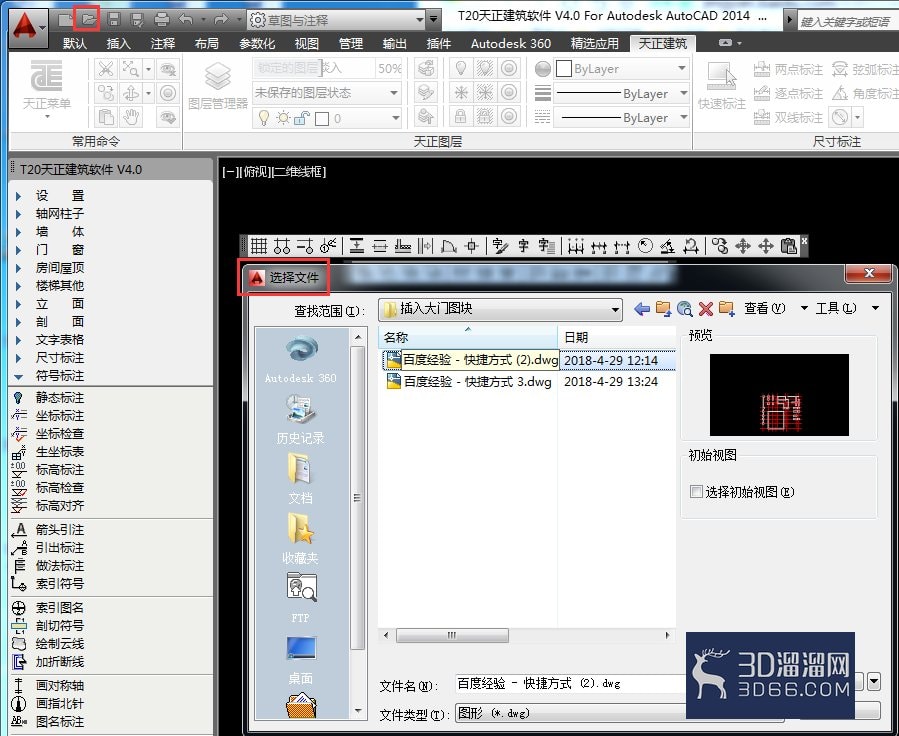Select 坐标标注 tool

click(48, 416)
